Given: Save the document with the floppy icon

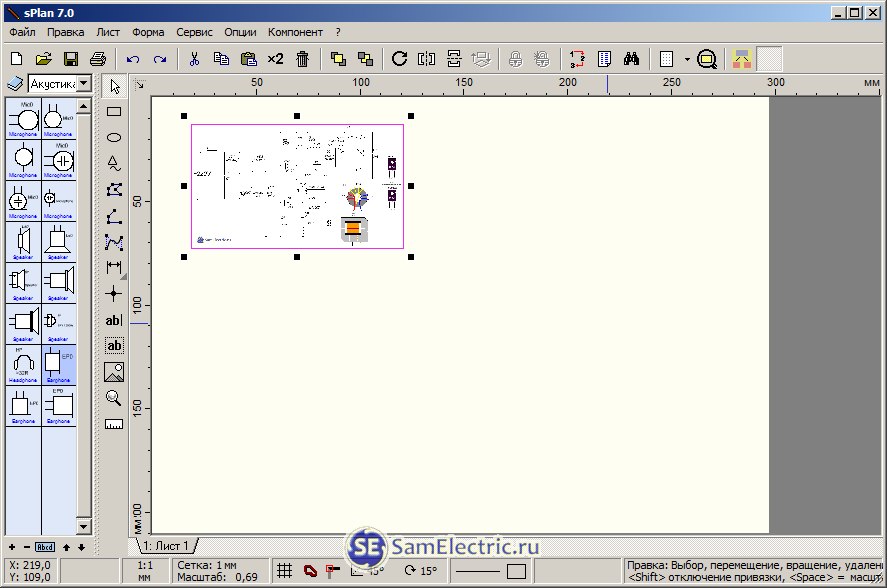Looking at the screenshot, I should (71, 59).
